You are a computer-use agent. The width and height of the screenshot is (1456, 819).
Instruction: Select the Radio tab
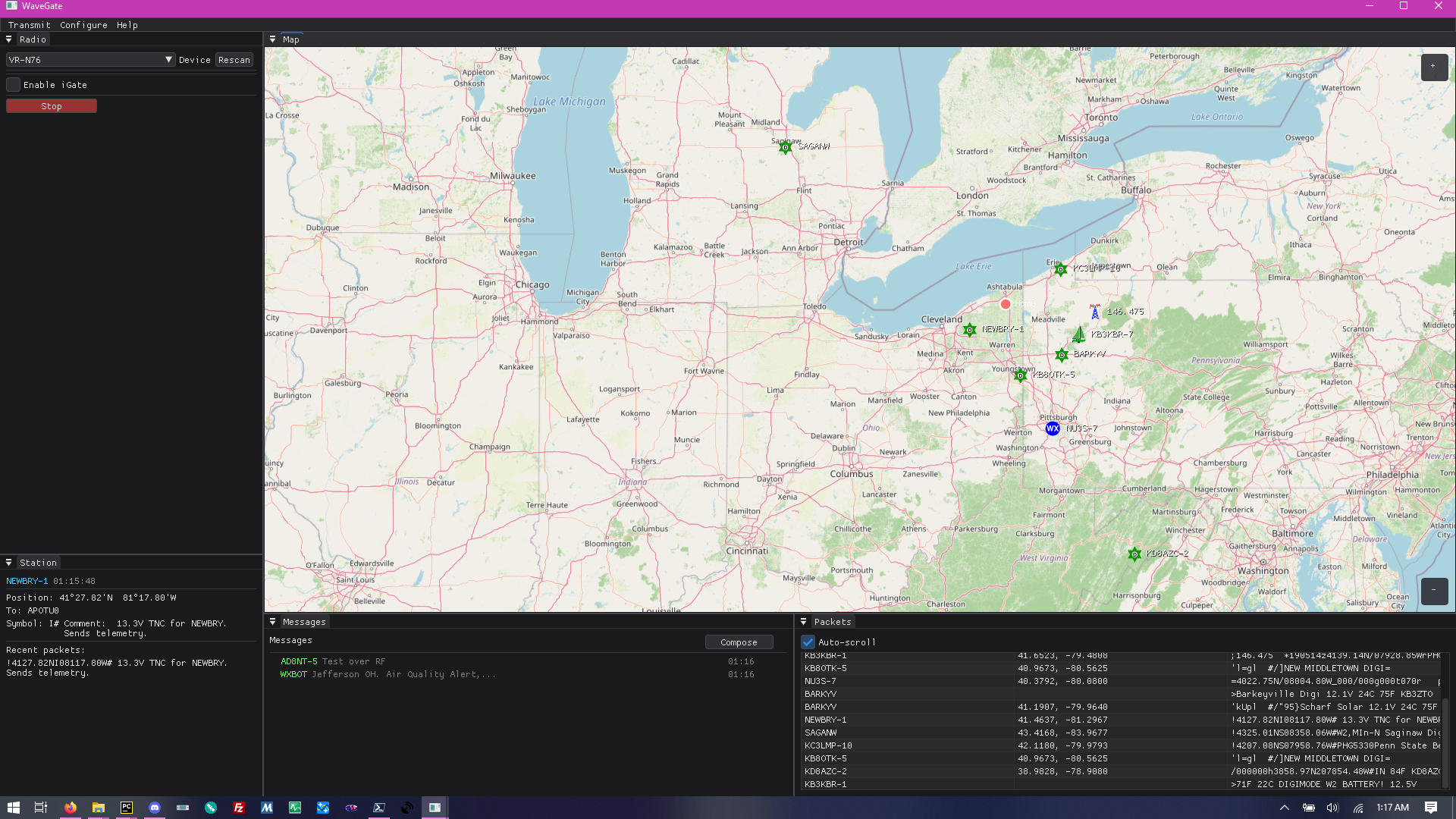point(33,39)
